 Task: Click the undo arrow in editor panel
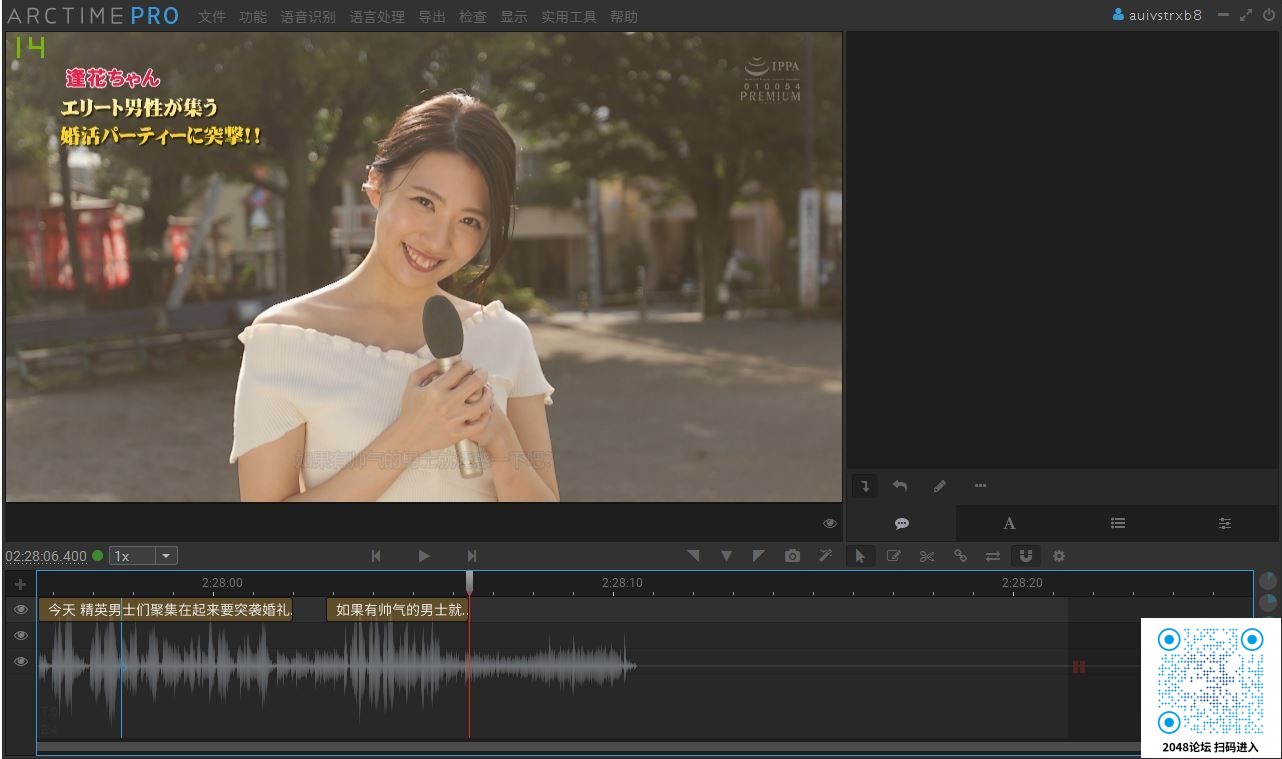pos(900,486)
